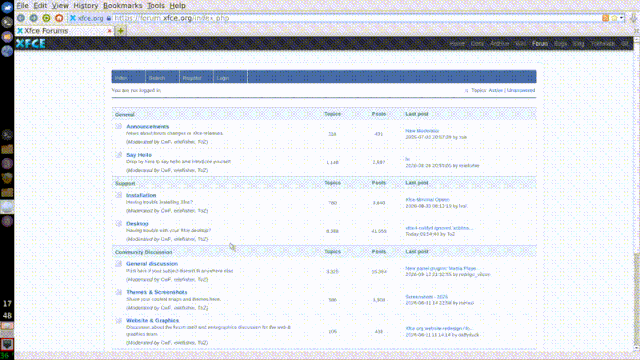Open the last post in the Website & Graphics row
This screenshot has height=360, width=640.
pyautogui.click(x=438, y=328)
